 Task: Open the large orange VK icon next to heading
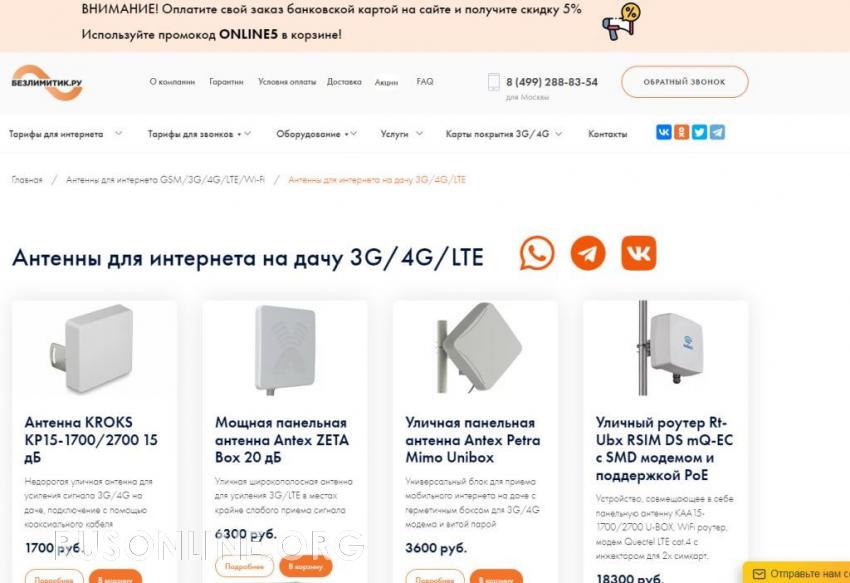click(639, 253)
